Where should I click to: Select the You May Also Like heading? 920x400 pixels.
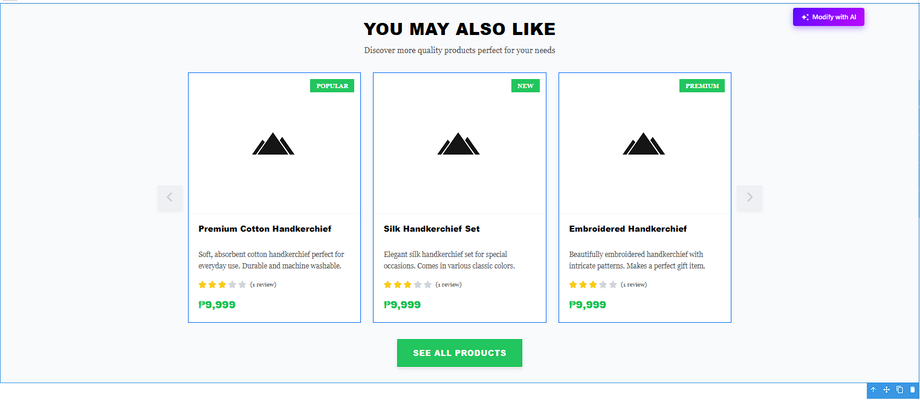click(459, 29)
